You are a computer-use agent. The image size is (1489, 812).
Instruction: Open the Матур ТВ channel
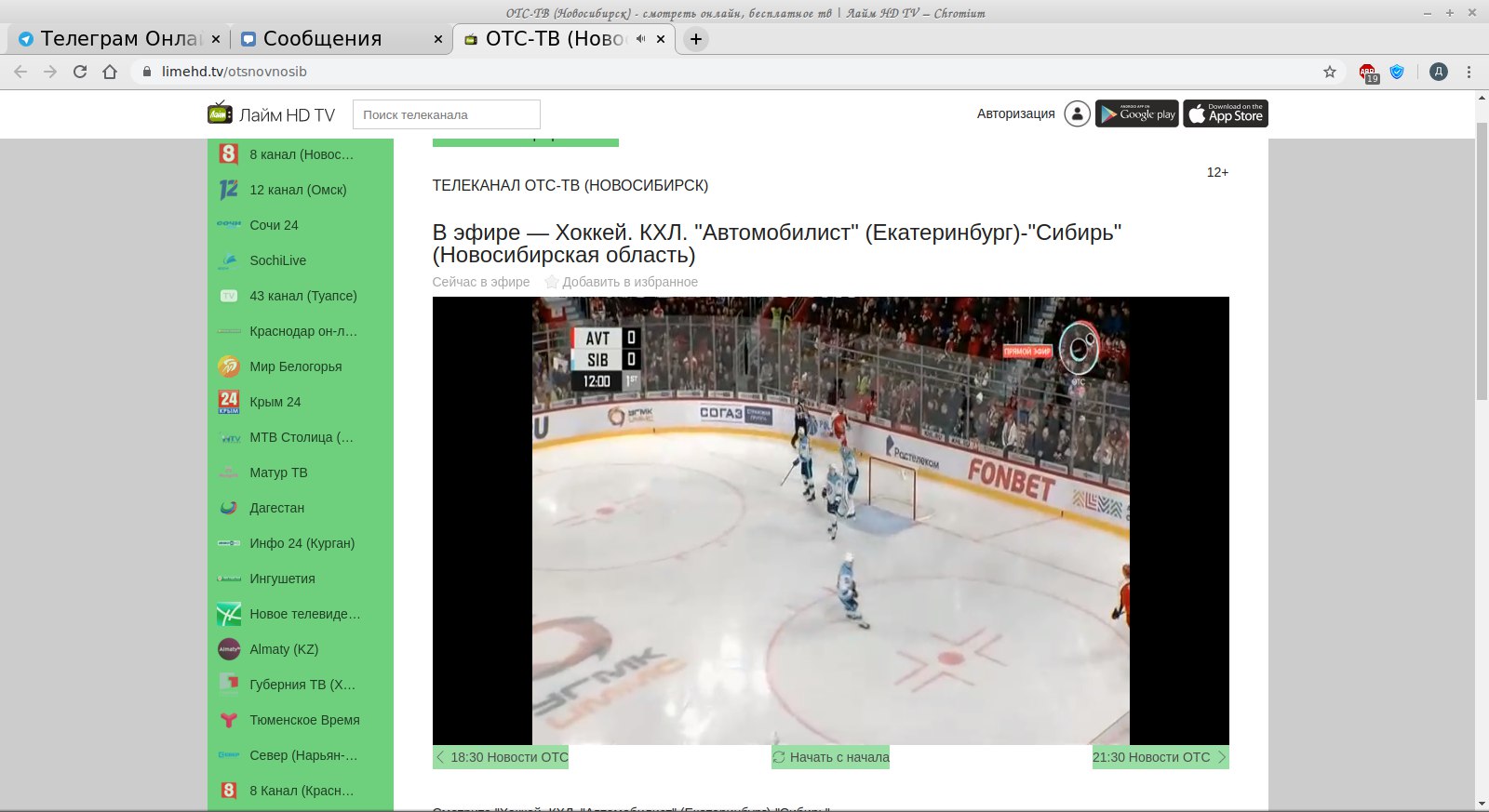(301, 473)
